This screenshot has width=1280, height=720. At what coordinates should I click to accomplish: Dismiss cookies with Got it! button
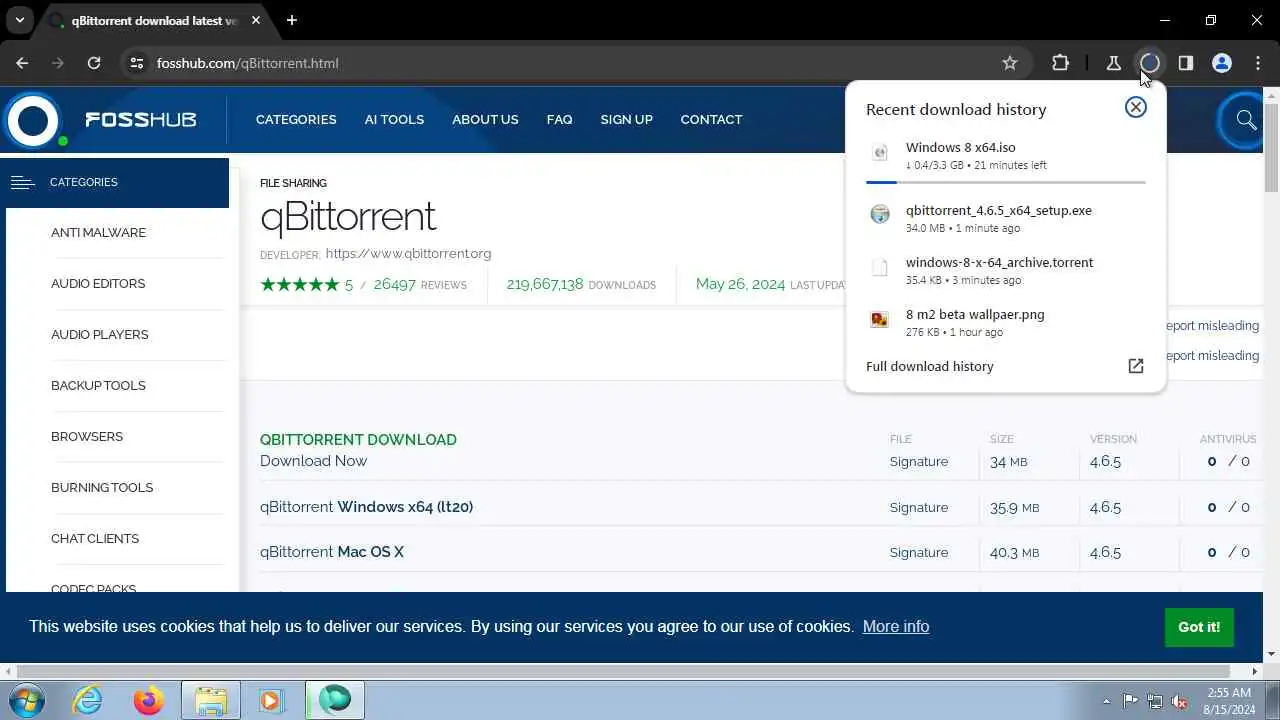(1199, 627)
